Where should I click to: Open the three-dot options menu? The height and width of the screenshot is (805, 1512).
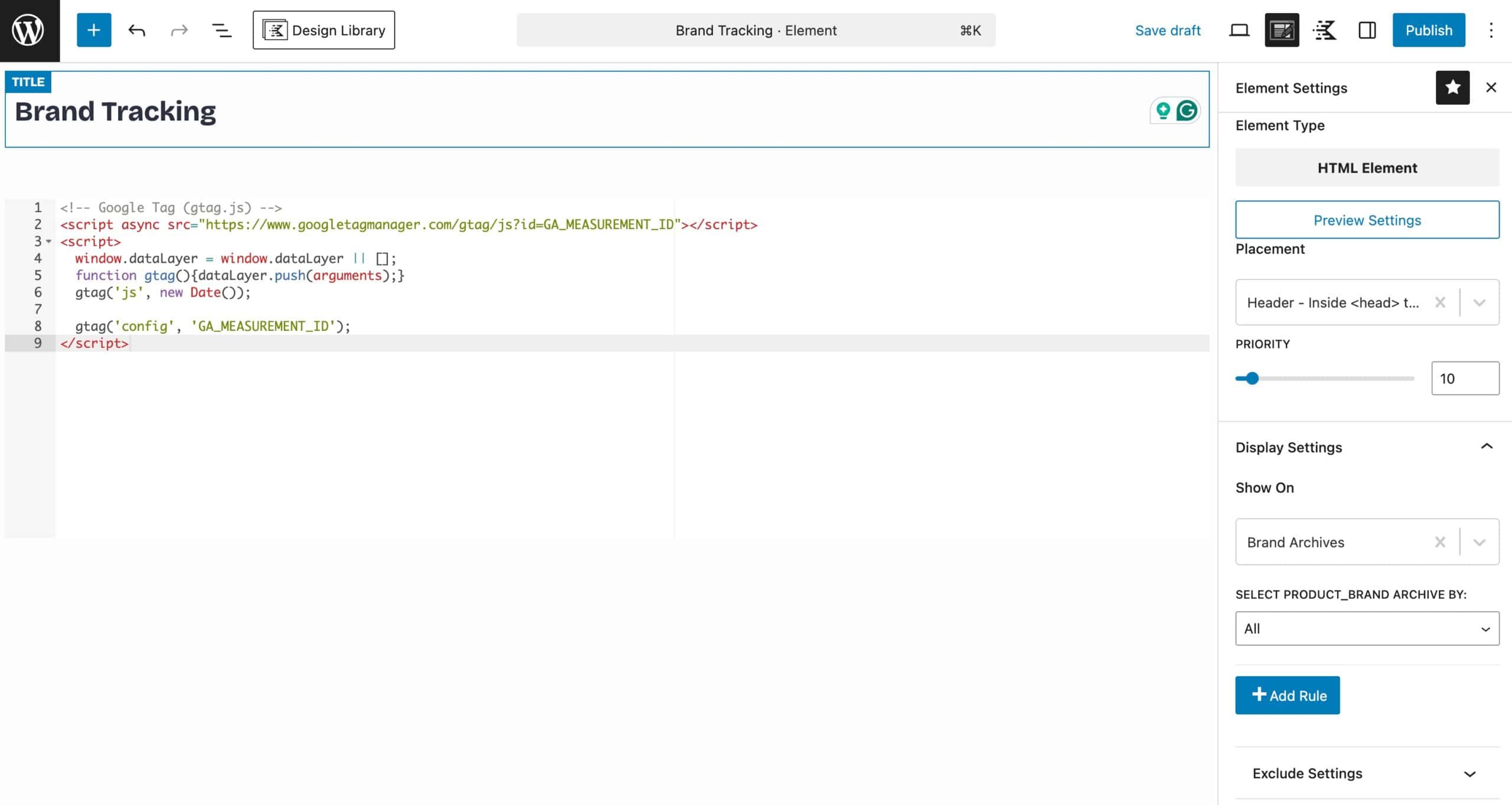tap(1493, 30)
